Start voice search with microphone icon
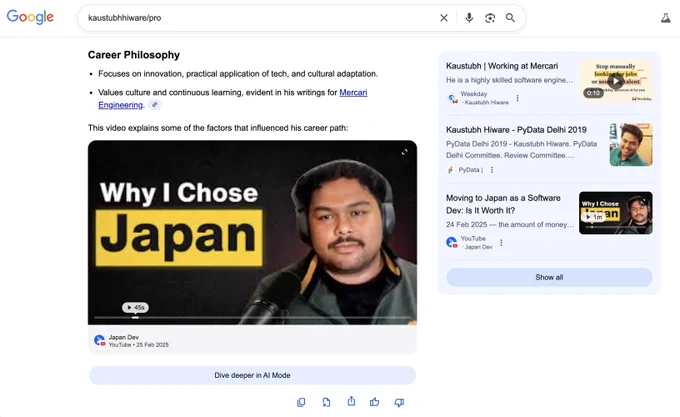Screen dimensions: 680x417 click(469, 18)
